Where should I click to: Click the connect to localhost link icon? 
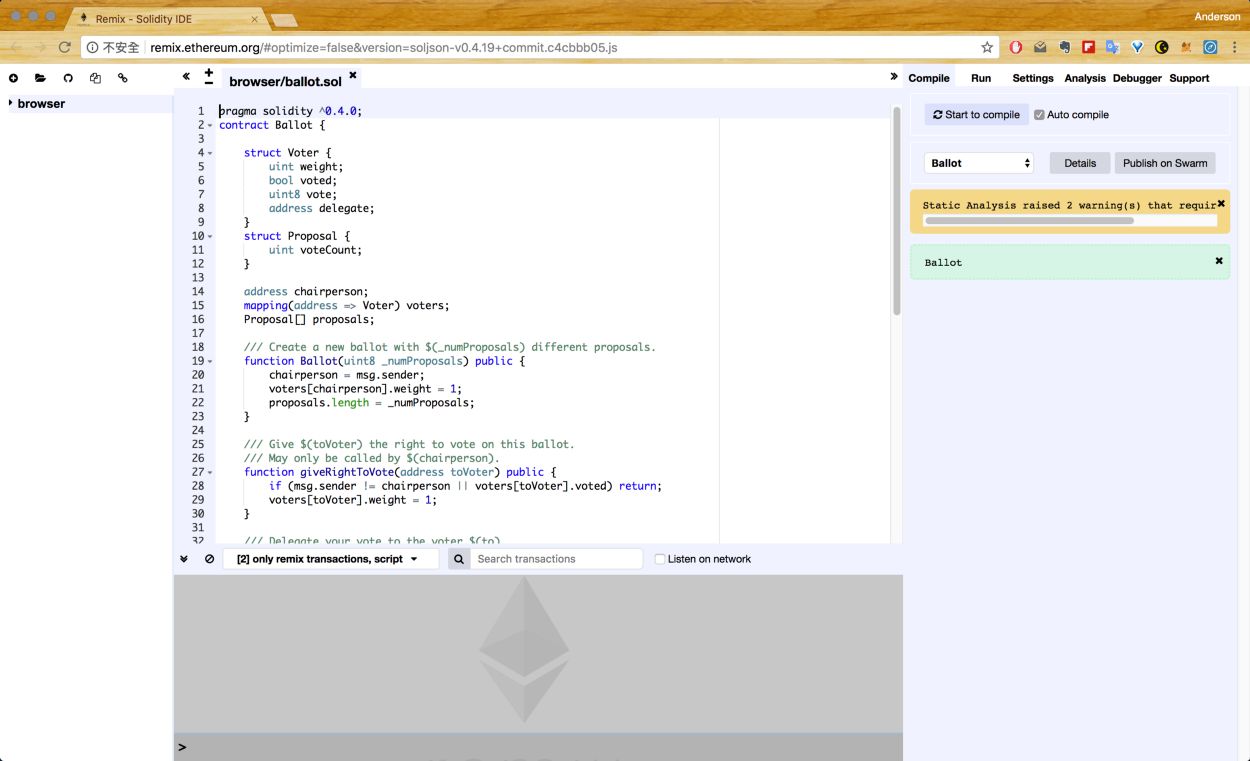(x=123, y=78)
